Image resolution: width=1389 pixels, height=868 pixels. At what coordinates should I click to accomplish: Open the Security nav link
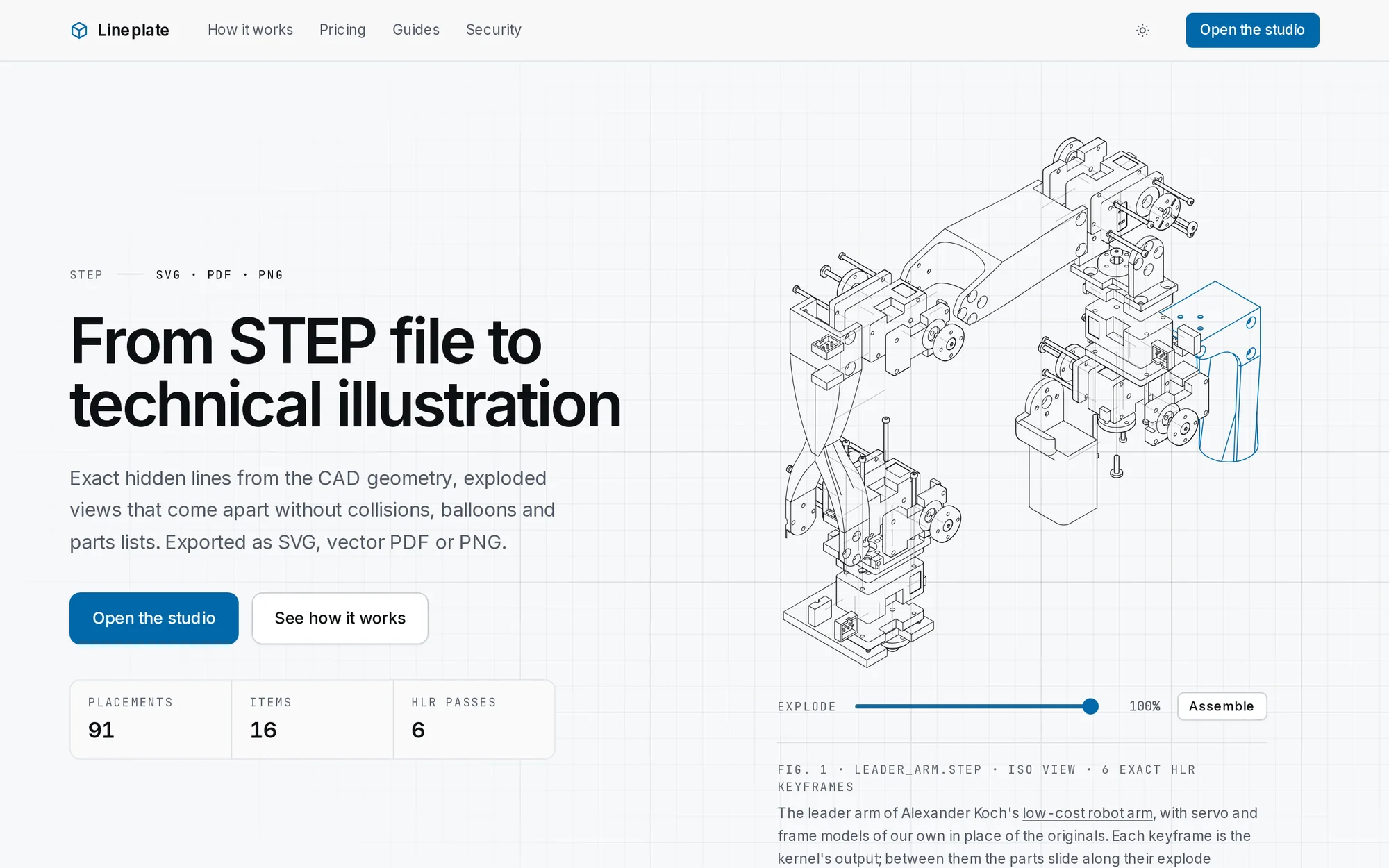click(494, 30)
